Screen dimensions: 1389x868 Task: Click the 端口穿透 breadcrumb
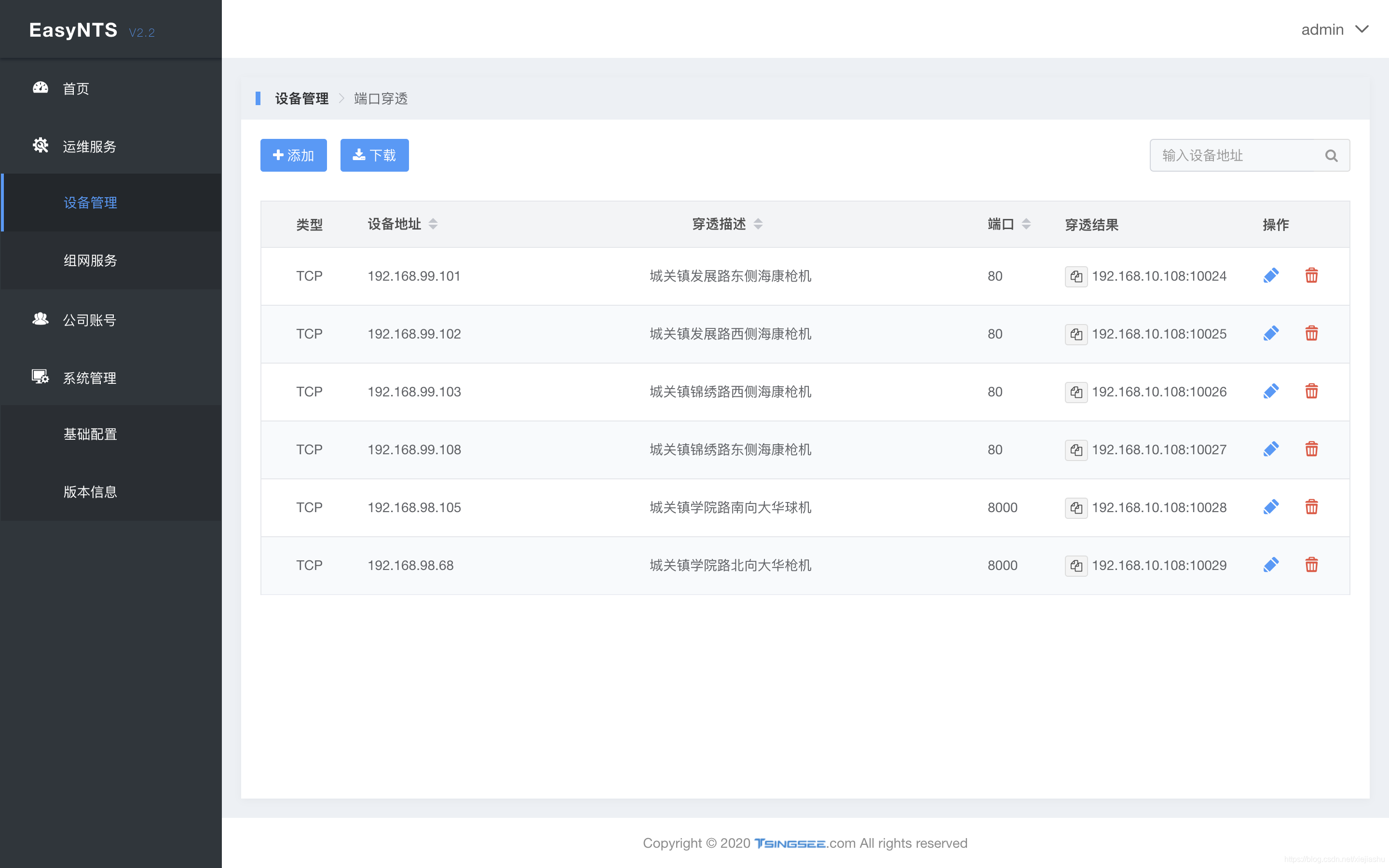point(381,99)
